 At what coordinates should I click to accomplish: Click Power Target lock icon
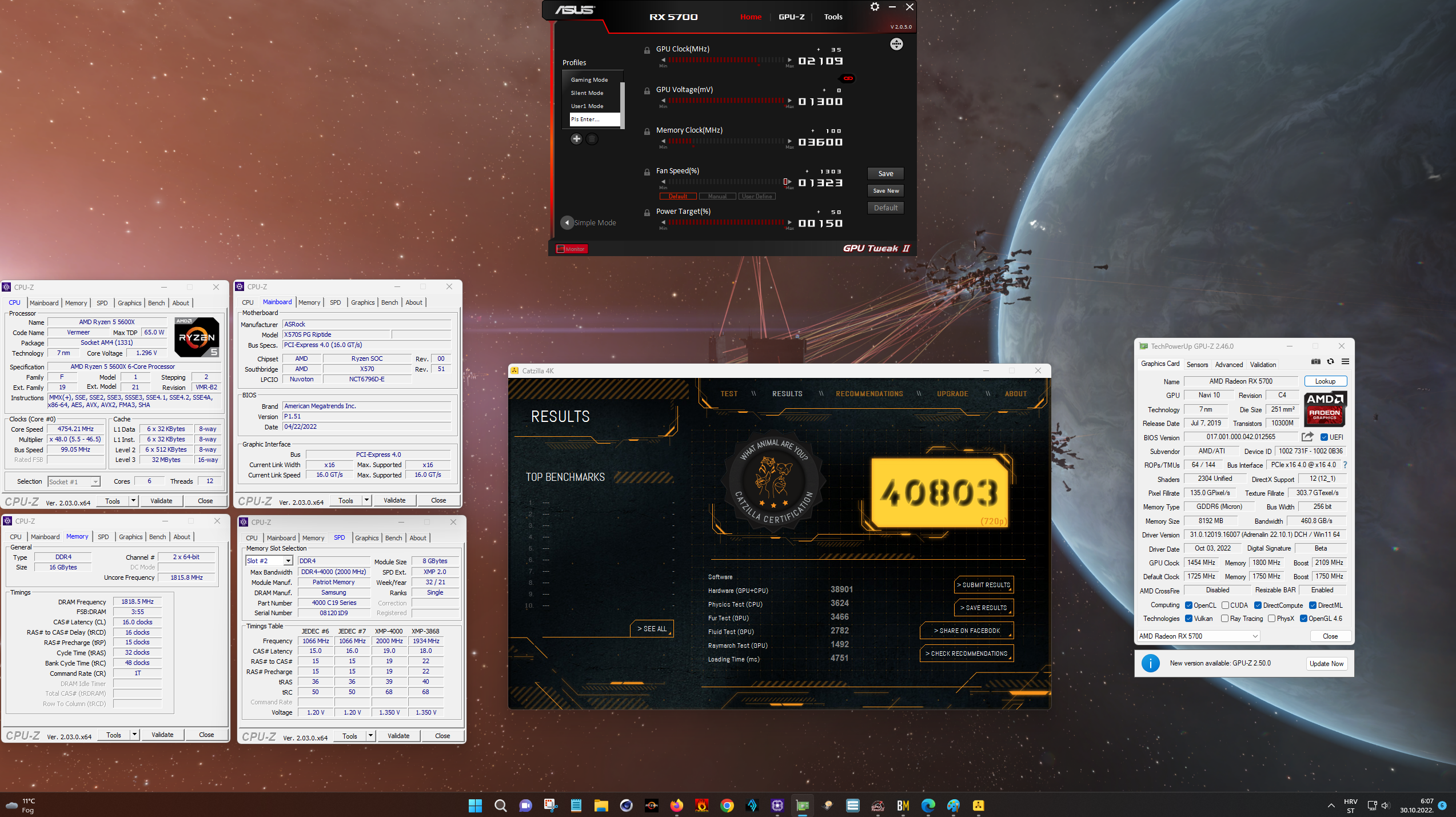[x=647, y=213]
